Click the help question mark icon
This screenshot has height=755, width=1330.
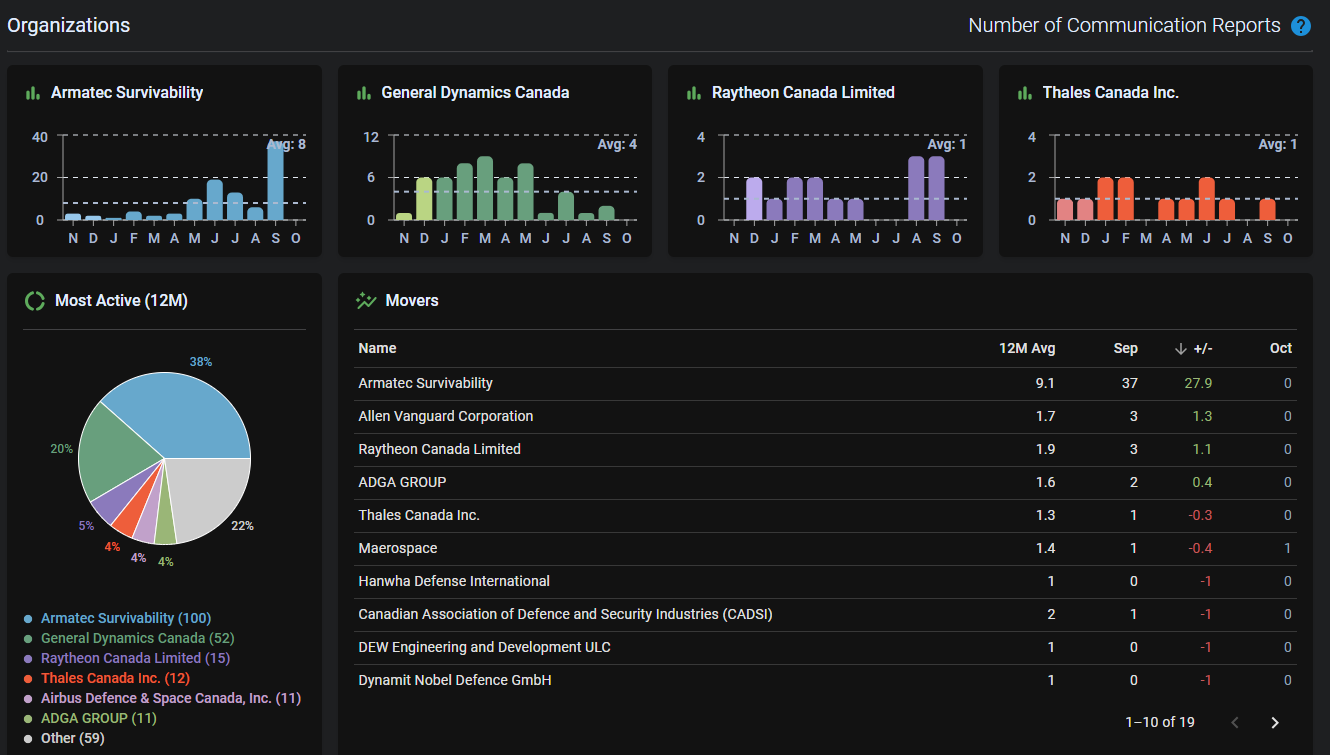tap(1301, 26)
